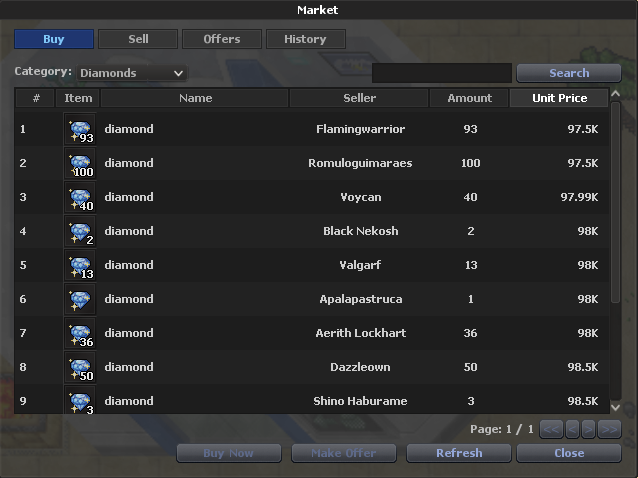This screenshot has height=478, width=638.
Task: Select Aerith Lockhart's diamond icon
Action: pyautogui.click(x=79, y=334)
